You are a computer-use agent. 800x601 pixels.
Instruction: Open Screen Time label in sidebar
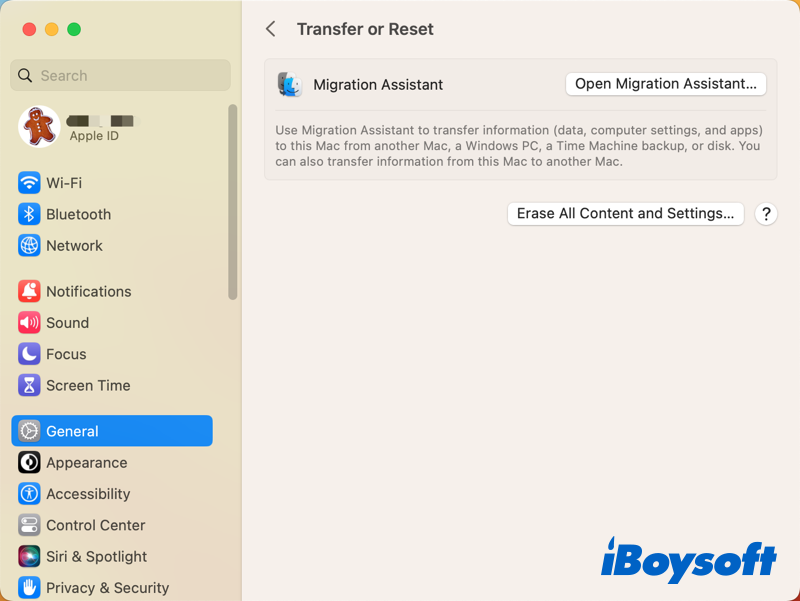(x=88, y=385)
